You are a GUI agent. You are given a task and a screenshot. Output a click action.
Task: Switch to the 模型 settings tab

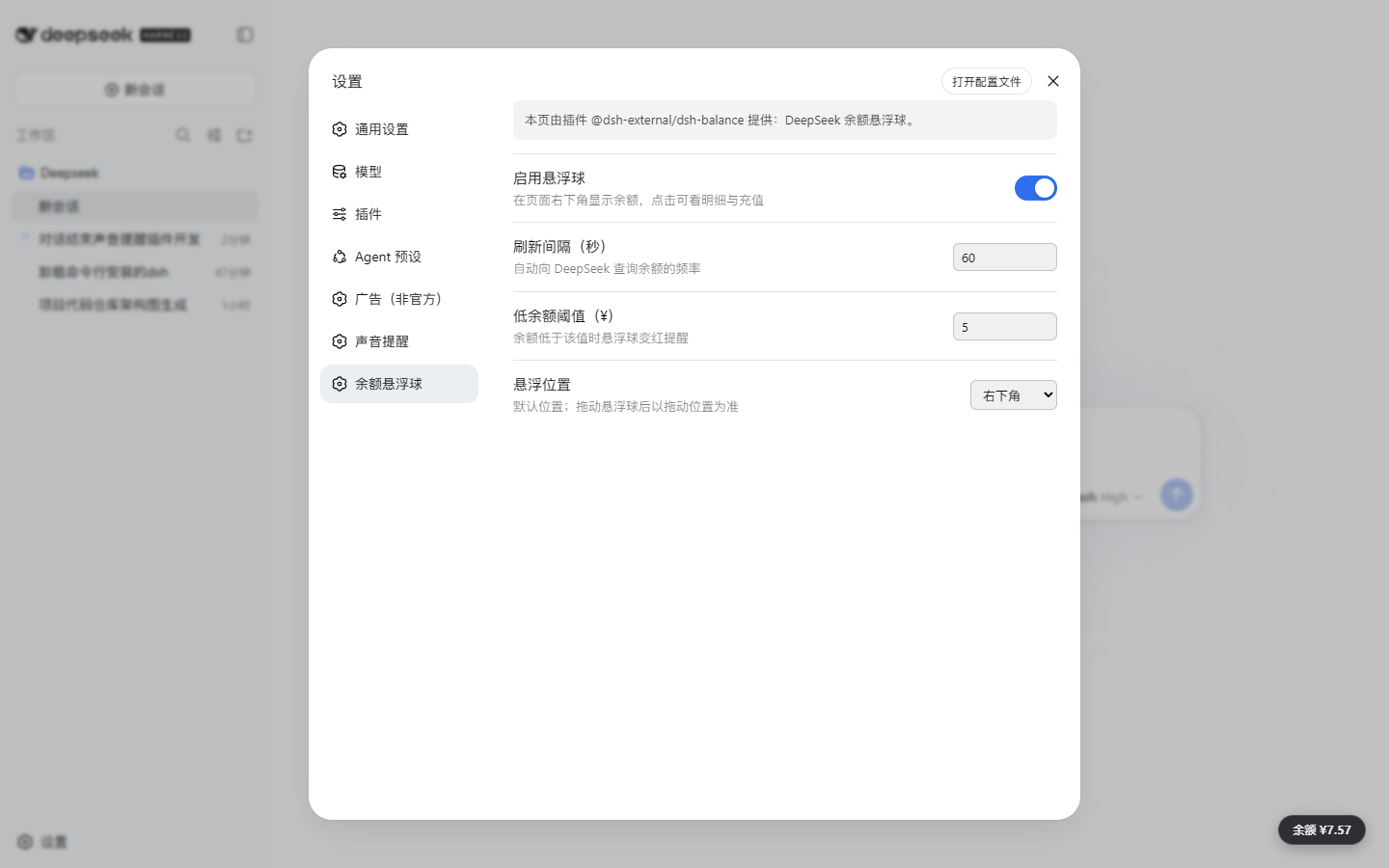[399, 172]
